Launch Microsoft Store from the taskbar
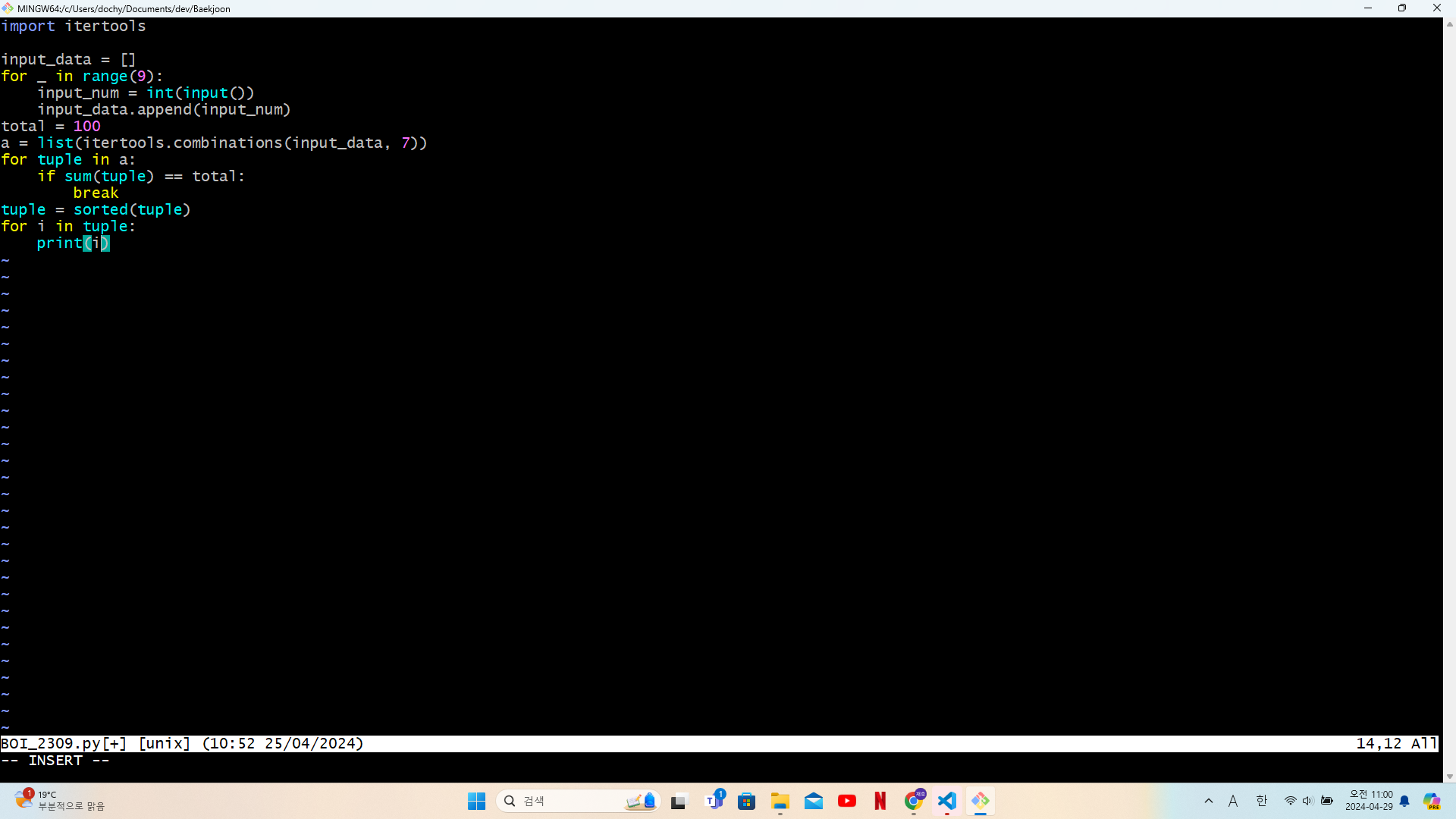Image resolution: width=1456 pixels, height=819 pixels. pos(747,801)
